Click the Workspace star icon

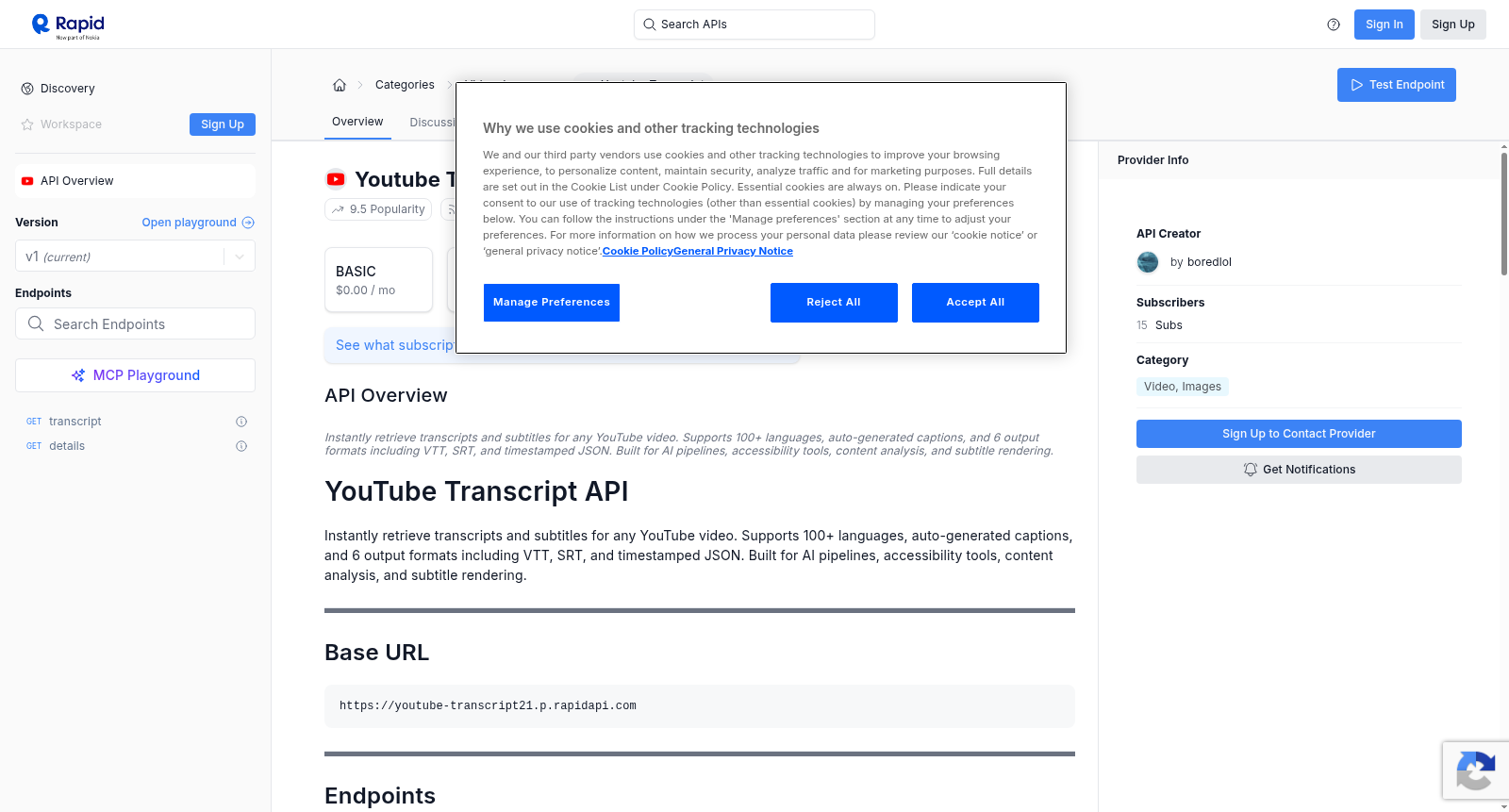point(27,124)
